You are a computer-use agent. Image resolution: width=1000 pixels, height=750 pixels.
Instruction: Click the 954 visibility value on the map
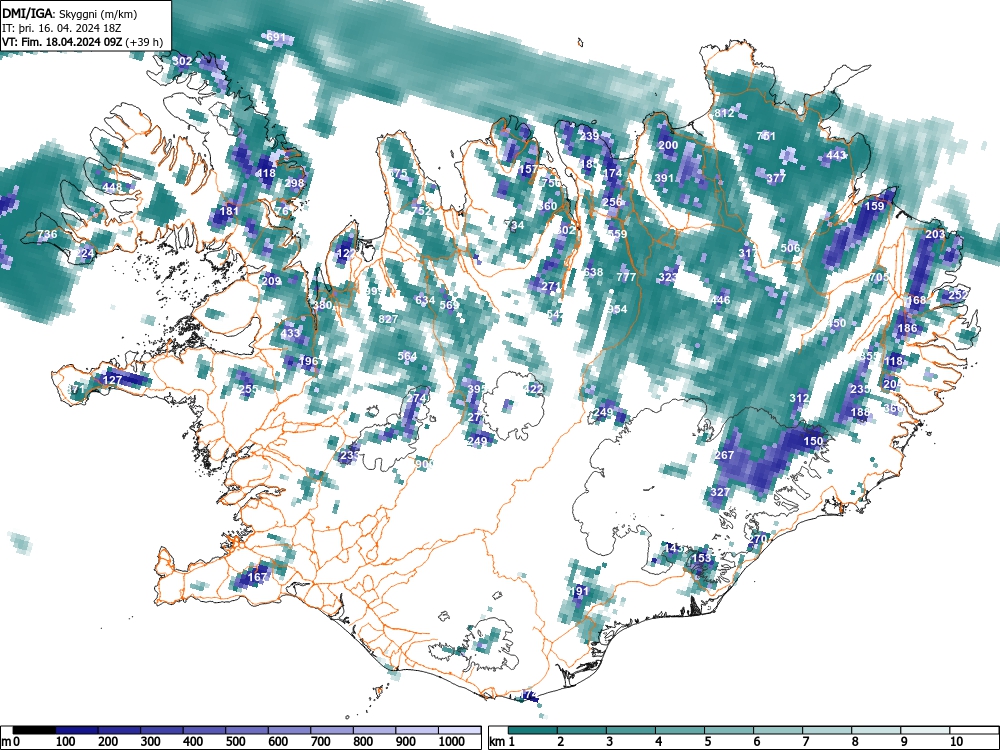617,309
